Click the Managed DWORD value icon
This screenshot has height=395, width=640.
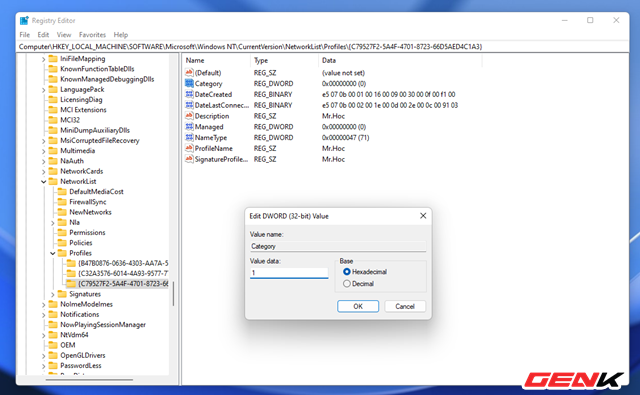[189, 126]
